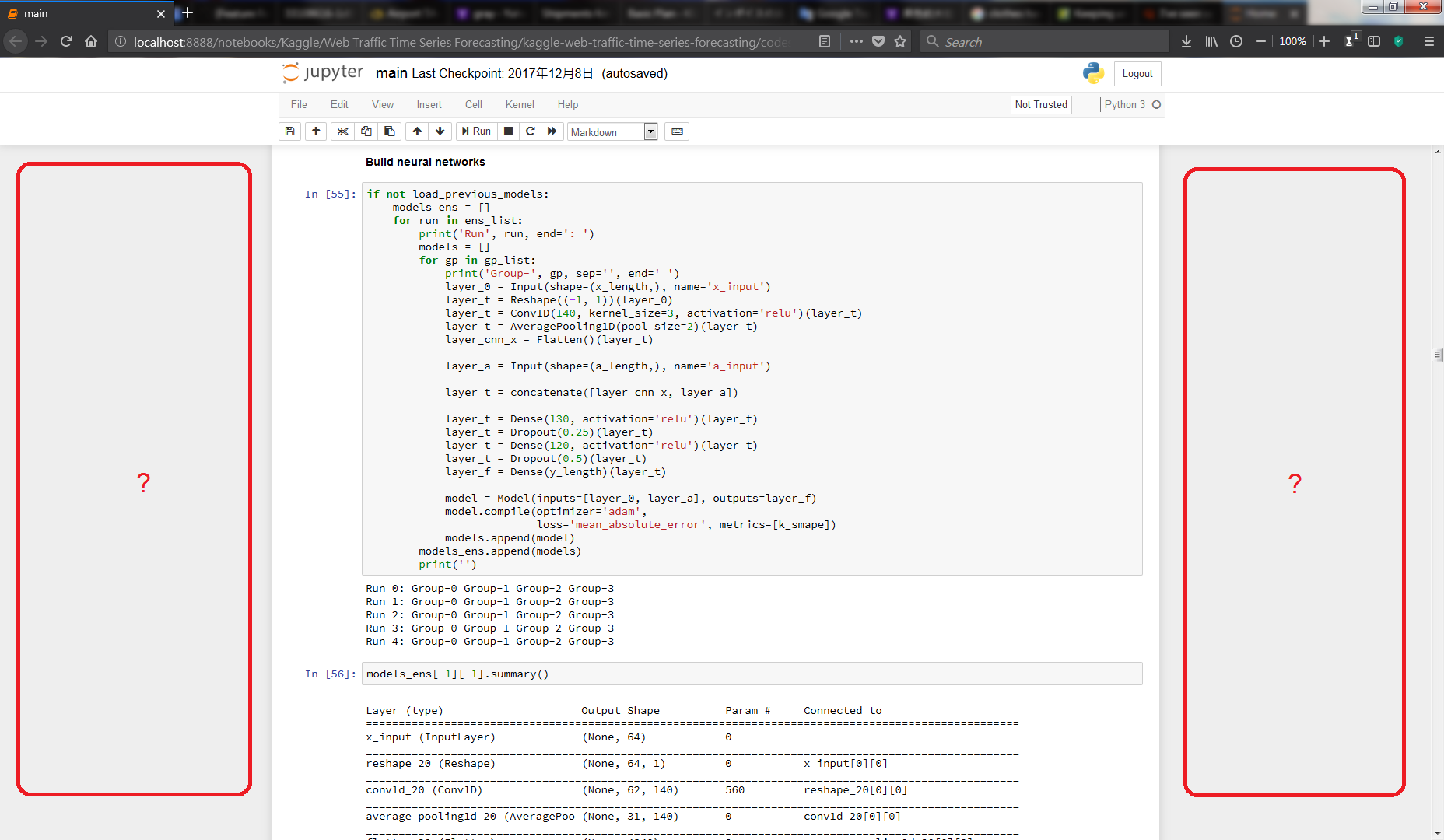Run the selected cell
1444x840 pixels.
(475, 131)
